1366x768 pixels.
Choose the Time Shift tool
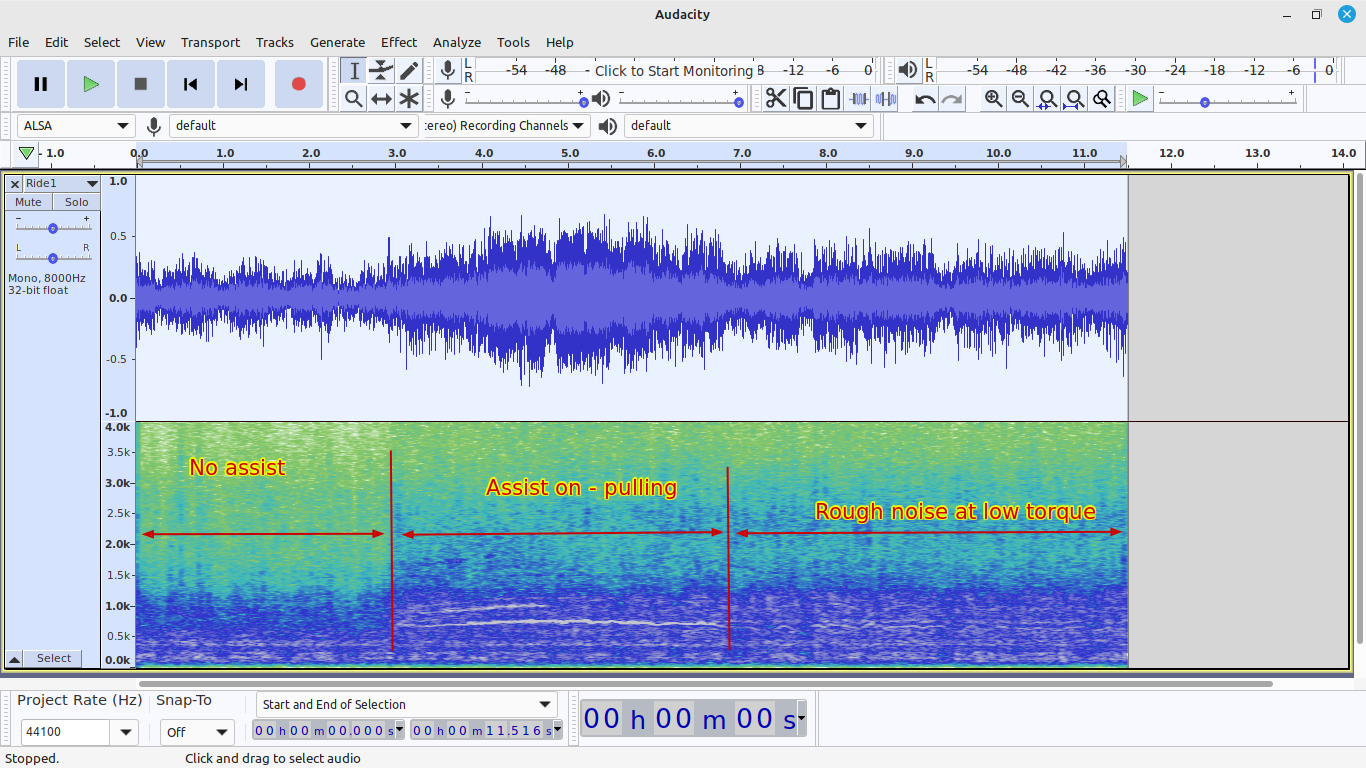tap(381, 98)
